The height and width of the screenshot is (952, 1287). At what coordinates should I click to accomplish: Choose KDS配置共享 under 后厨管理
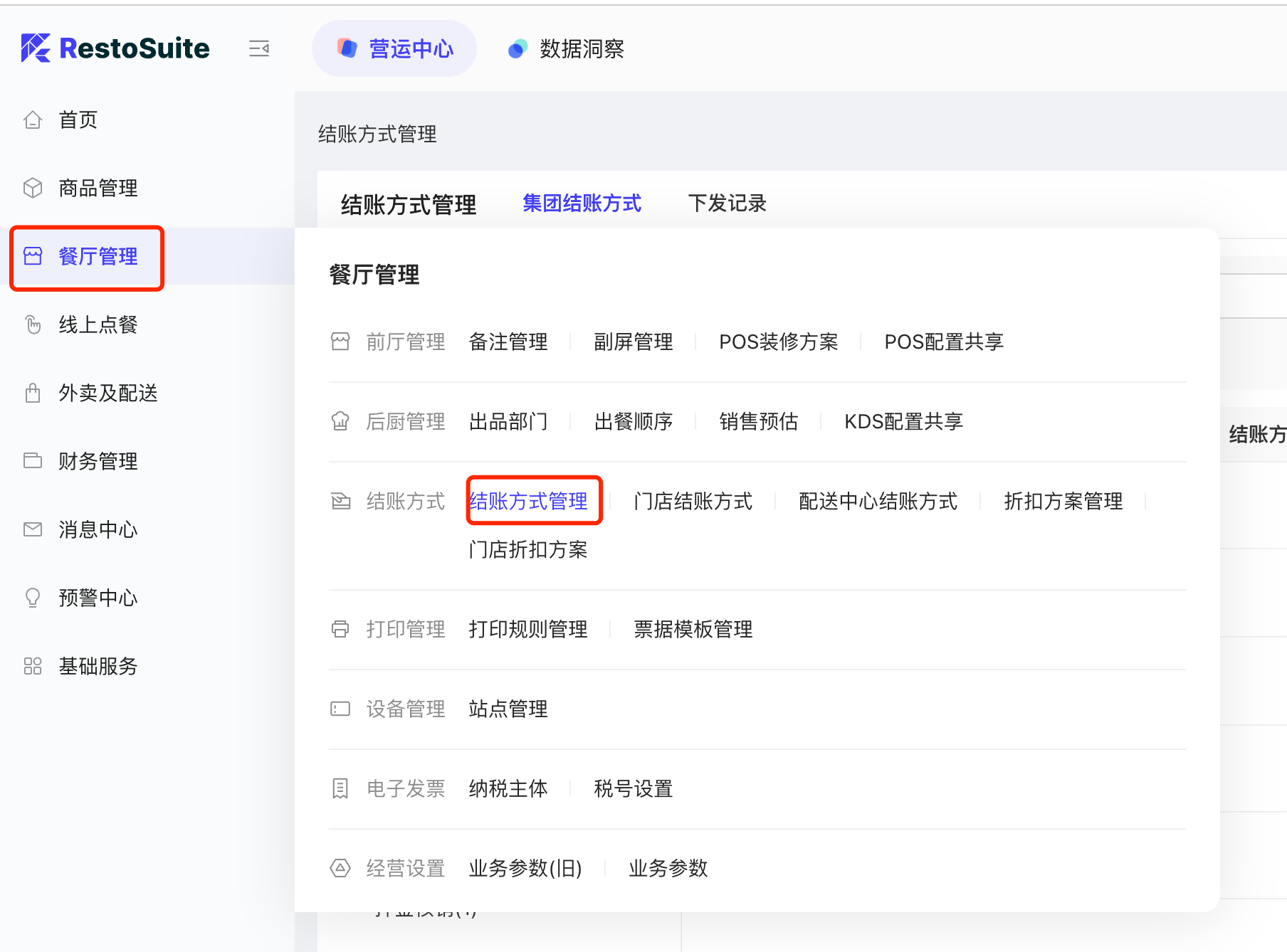pyautogui.click(x=903, y=421)
